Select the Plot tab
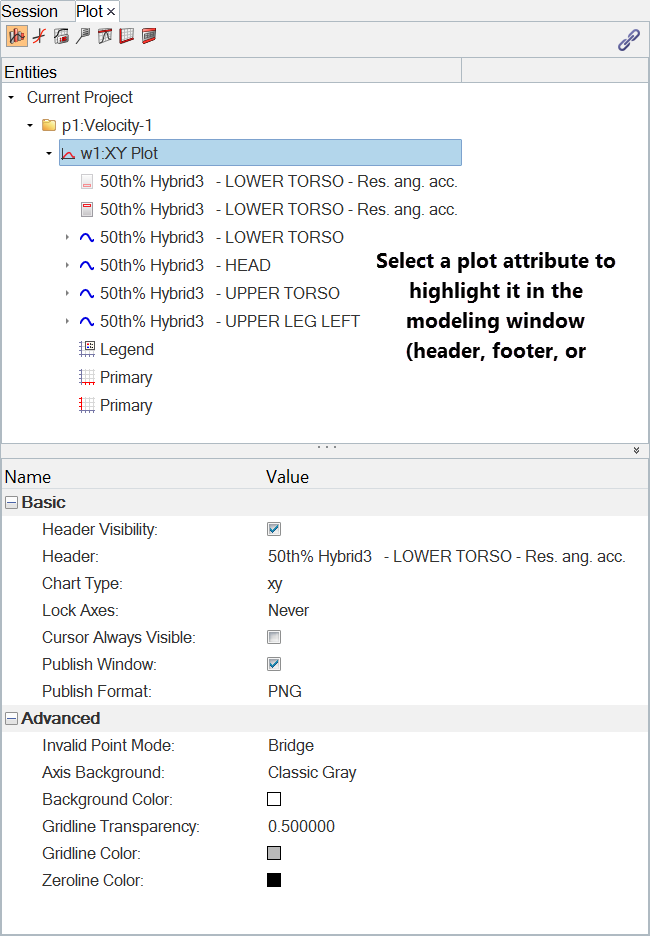 pos(90,11)
